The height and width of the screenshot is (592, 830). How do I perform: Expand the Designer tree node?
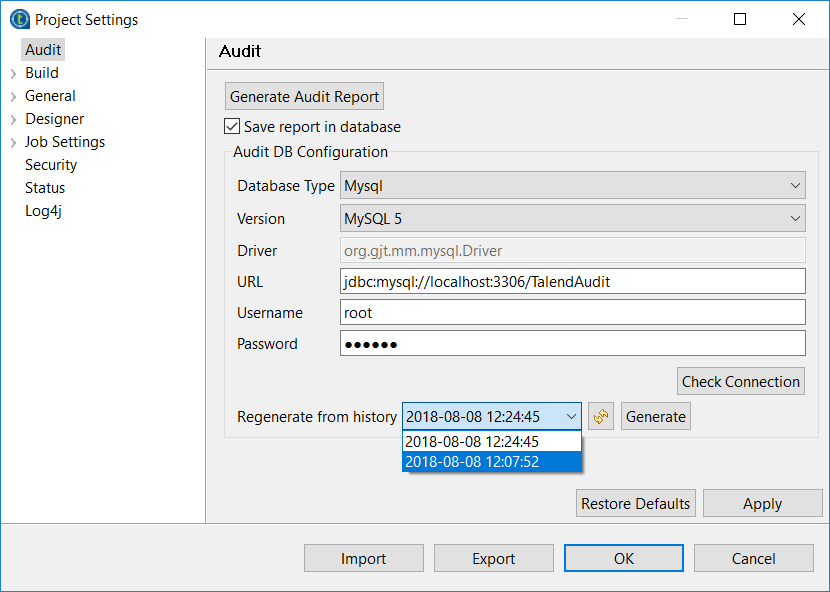tap(13, 120)
